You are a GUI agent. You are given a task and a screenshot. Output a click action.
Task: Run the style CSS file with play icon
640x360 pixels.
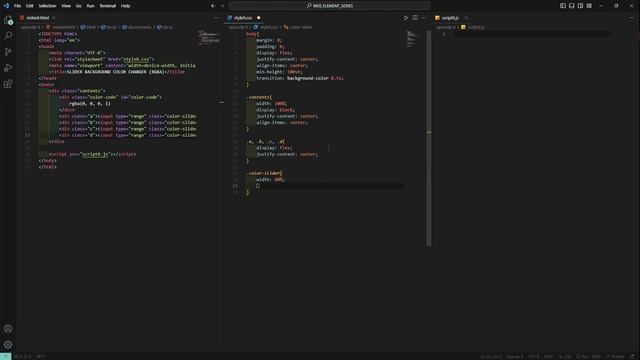pyautogui.click(x=406, y=18)
